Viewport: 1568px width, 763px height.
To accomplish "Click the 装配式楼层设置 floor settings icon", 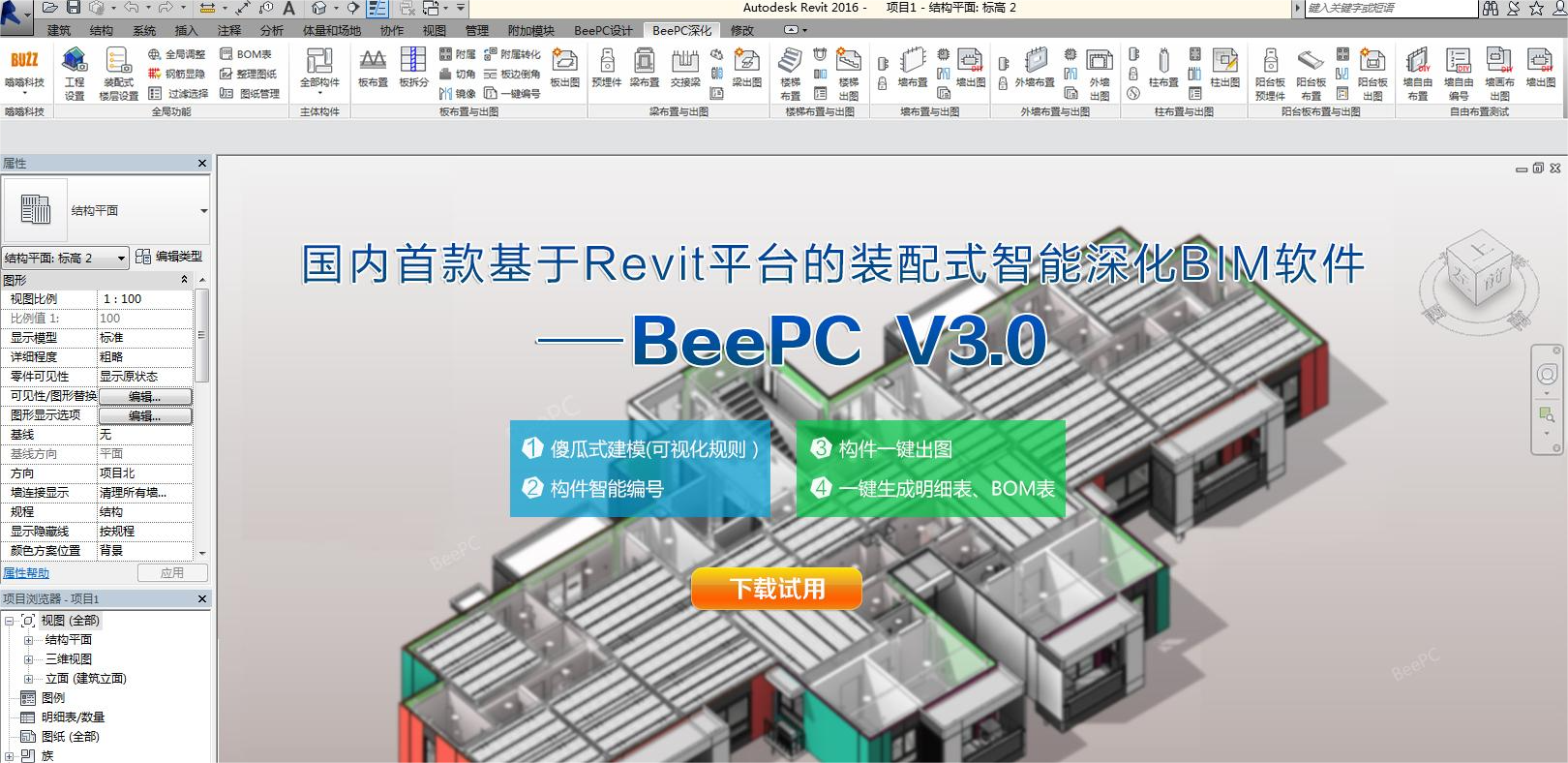I will tap(119, 73).
